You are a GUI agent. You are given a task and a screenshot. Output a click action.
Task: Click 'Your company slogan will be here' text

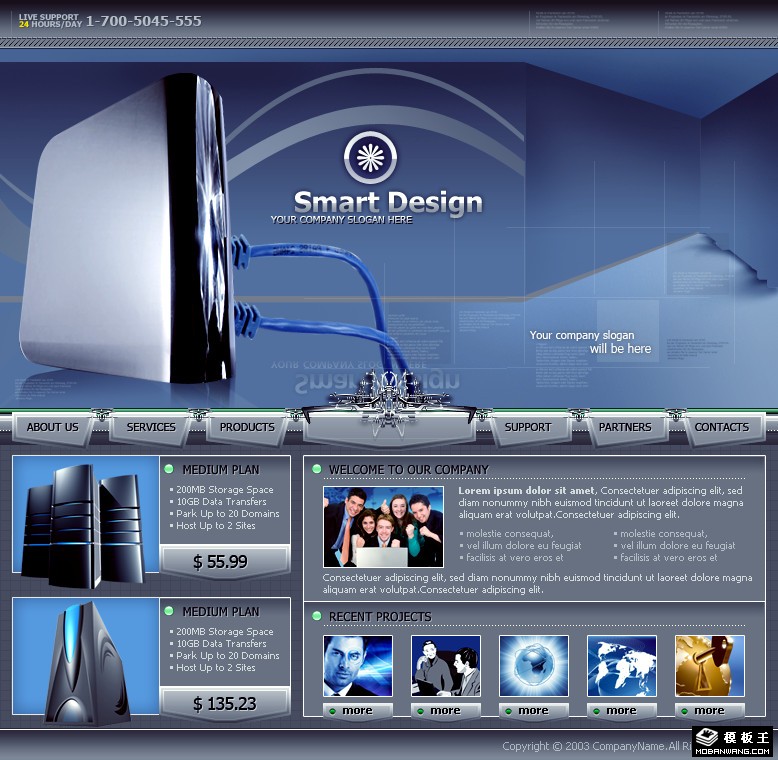[590, 342]
